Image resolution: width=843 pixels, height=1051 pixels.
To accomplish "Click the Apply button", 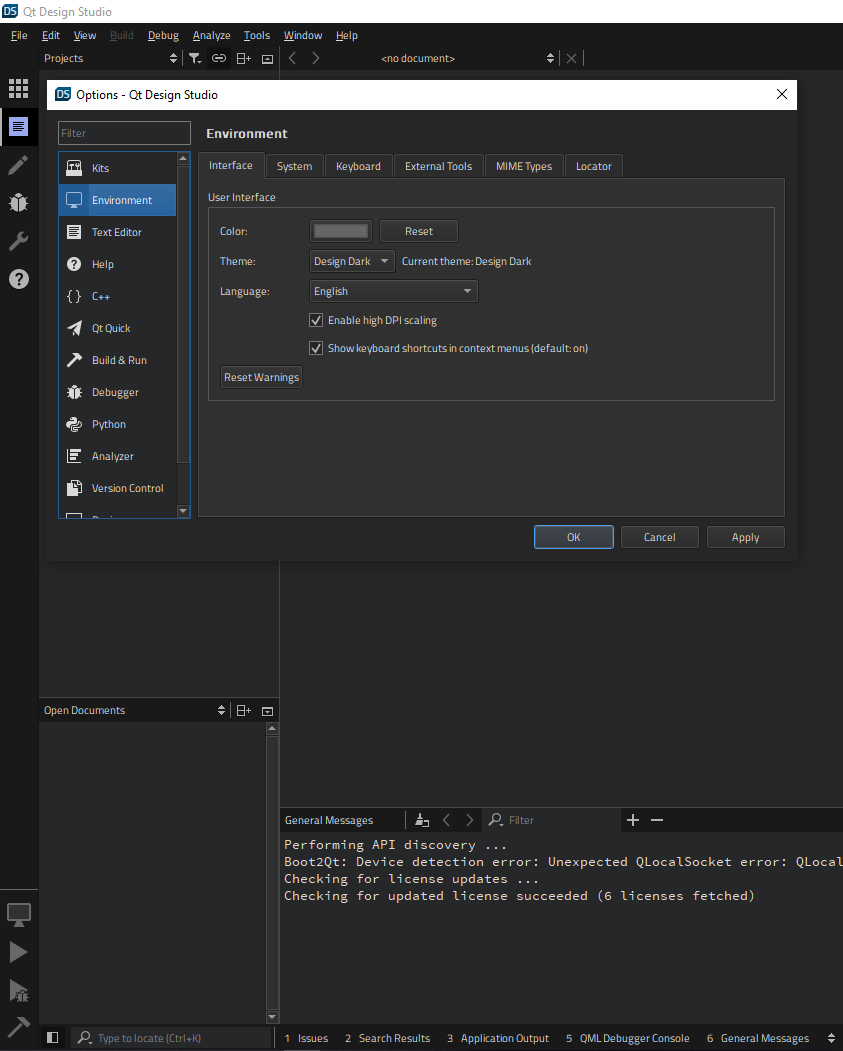I will tap(745, 538).
